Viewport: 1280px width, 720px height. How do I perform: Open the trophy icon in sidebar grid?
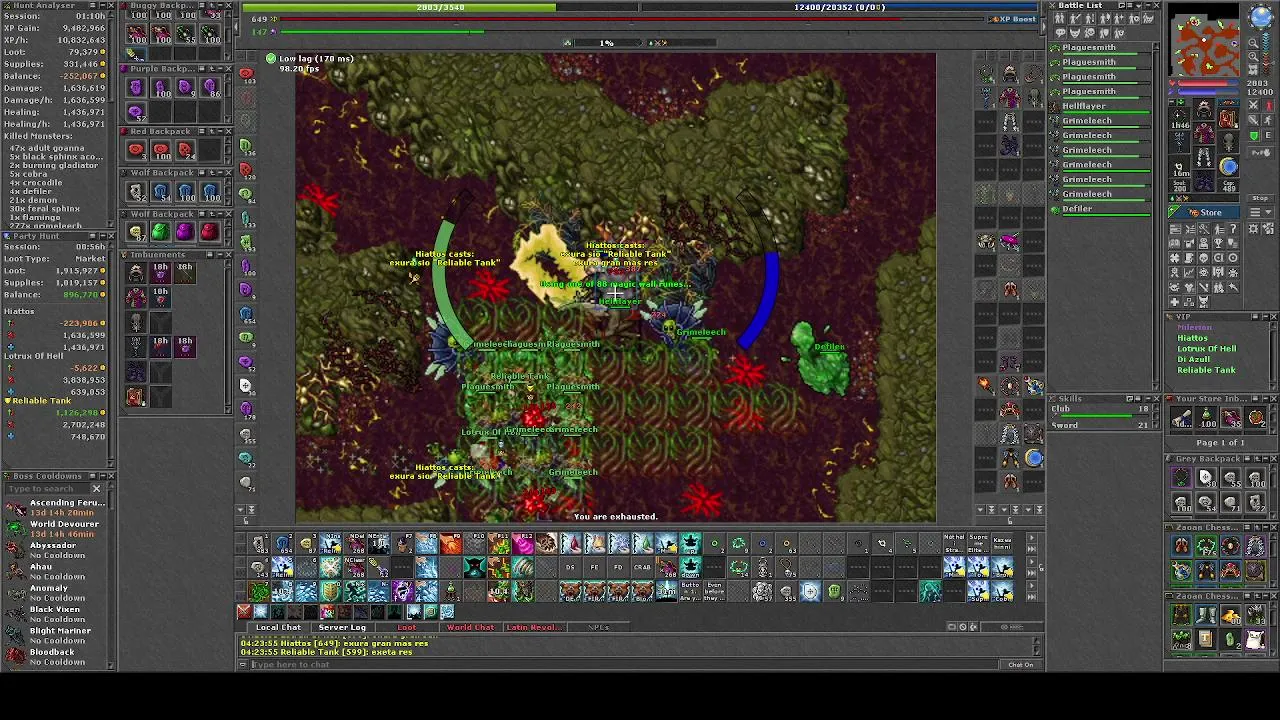pyautogui.click(x=1218, y=243)
